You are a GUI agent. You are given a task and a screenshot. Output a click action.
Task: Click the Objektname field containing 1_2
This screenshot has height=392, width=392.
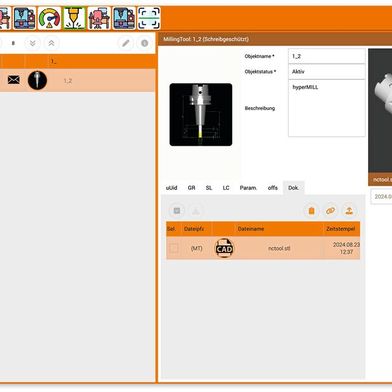point(327,56)
